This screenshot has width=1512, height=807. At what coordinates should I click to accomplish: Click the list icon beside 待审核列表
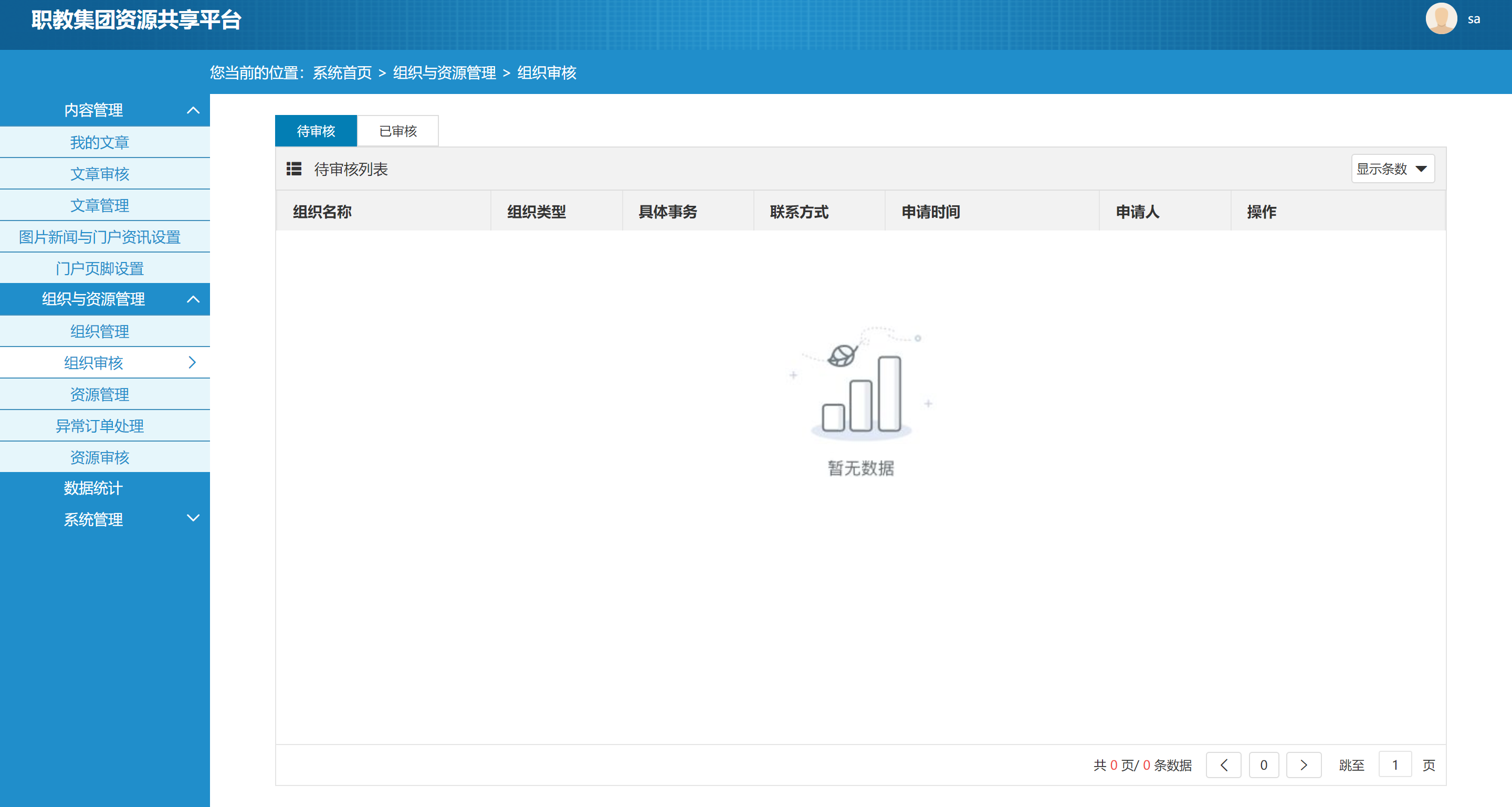pos(293,169)
